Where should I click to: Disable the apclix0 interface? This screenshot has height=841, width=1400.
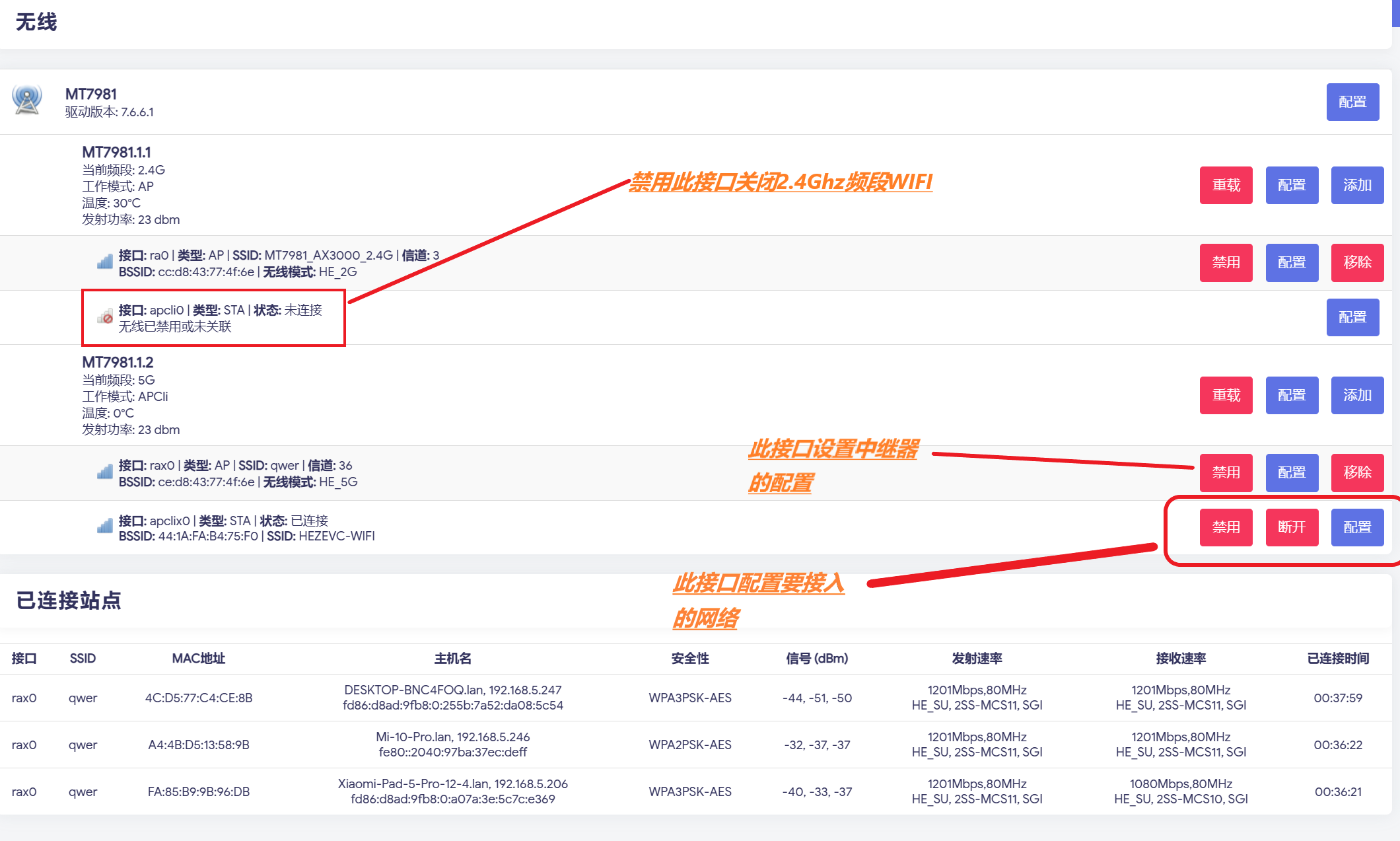(1226, 527)
